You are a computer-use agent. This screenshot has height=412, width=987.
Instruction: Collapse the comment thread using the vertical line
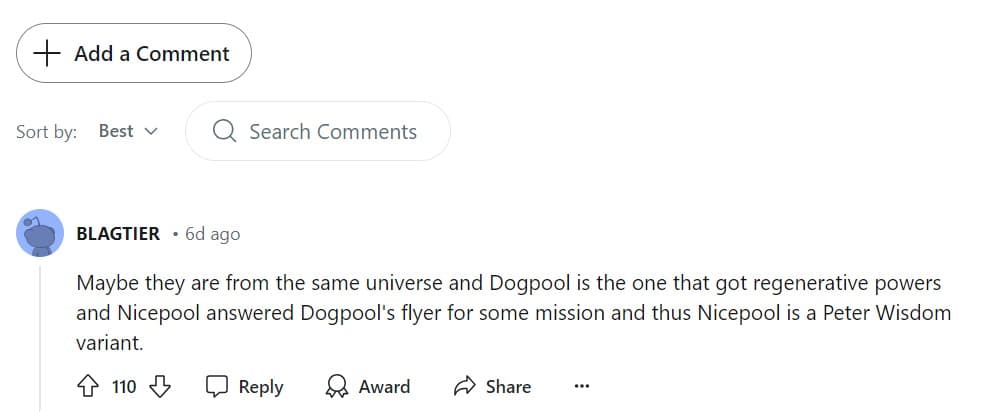point(40,330)
